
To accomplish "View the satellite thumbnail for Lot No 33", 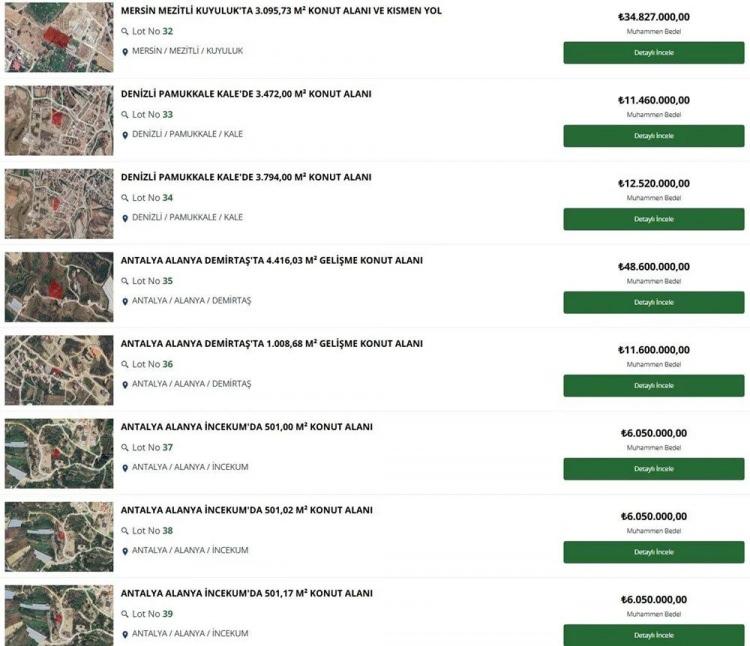I will coord(59,120).
